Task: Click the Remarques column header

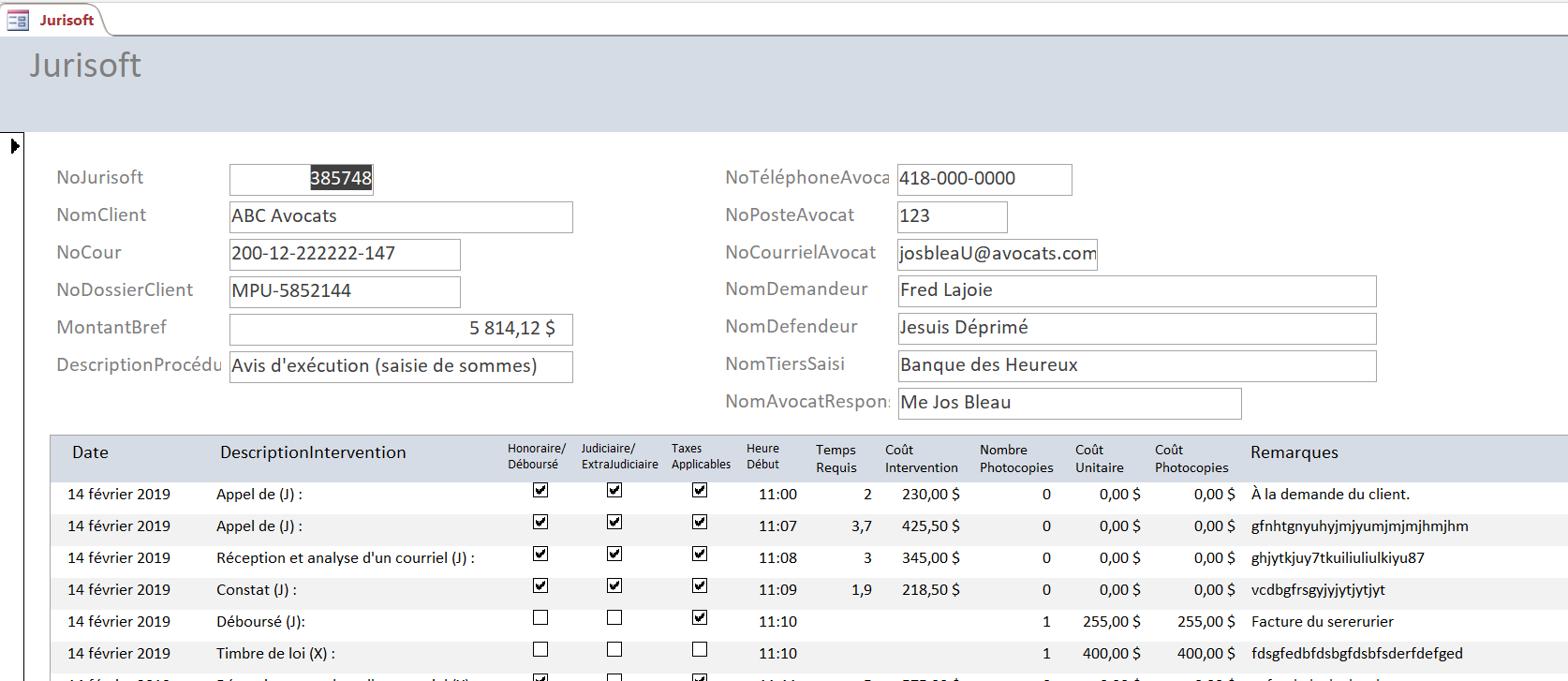Action: click(1294, 452)
